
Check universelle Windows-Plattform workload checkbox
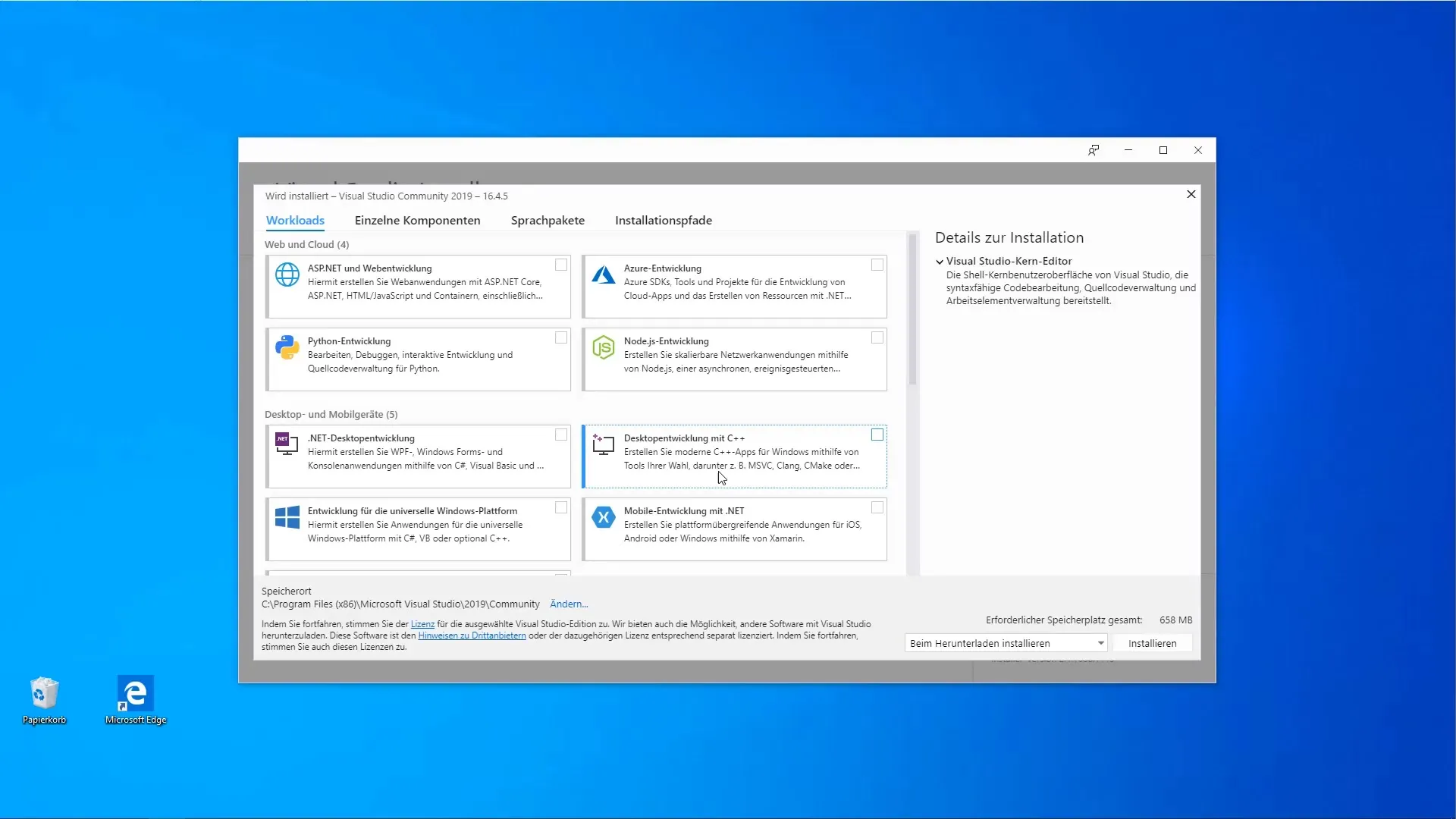click(561, 507)
